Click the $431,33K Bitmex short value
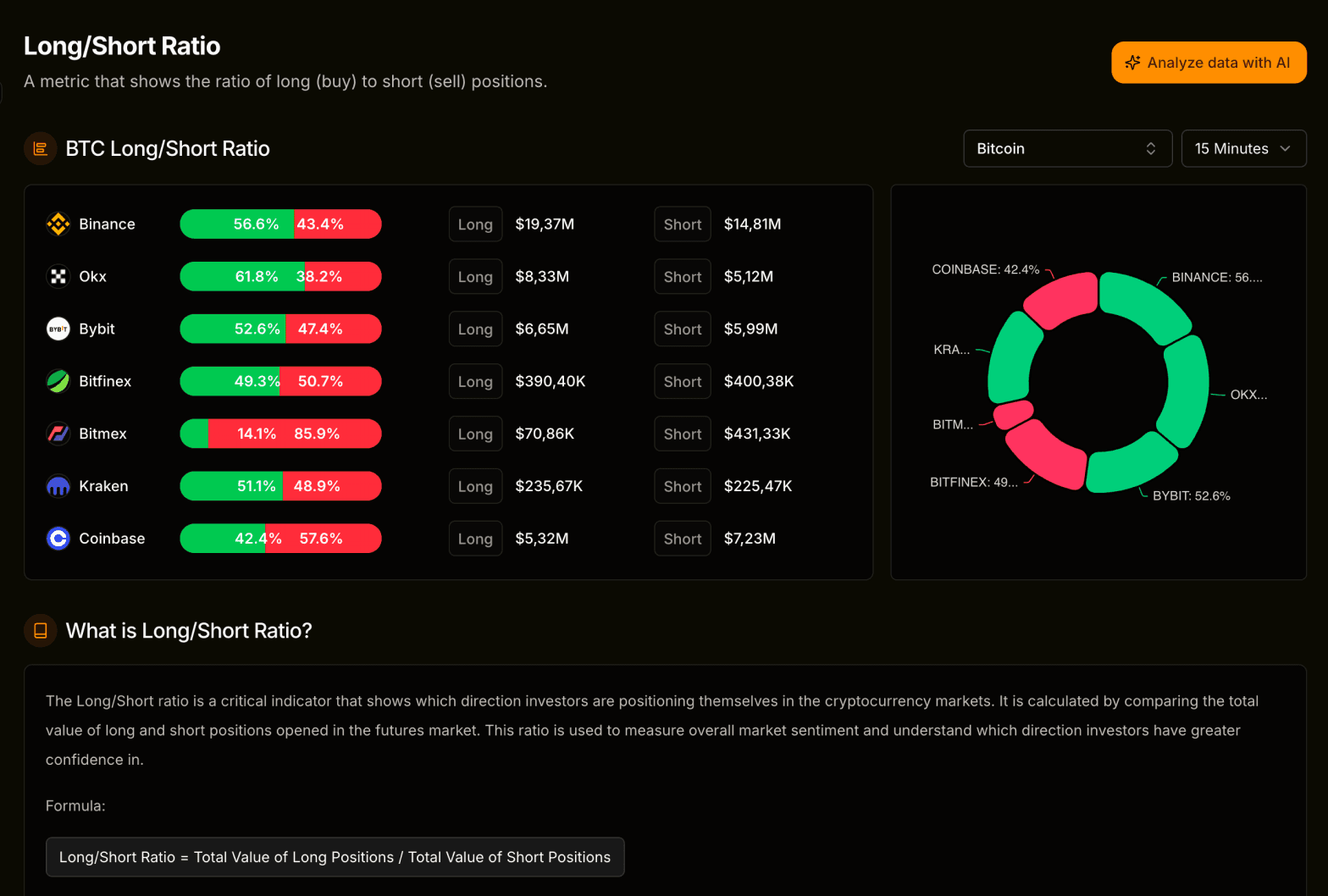1328x896 pixels. pyautogui.click(x=757, y=434)
